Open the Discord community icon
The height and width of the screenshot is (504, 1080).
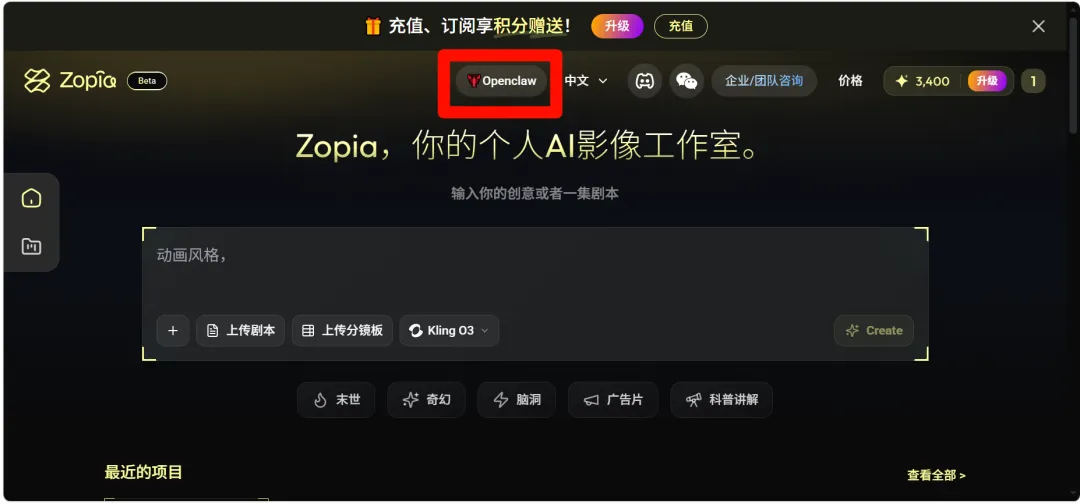tap(644, 81)
